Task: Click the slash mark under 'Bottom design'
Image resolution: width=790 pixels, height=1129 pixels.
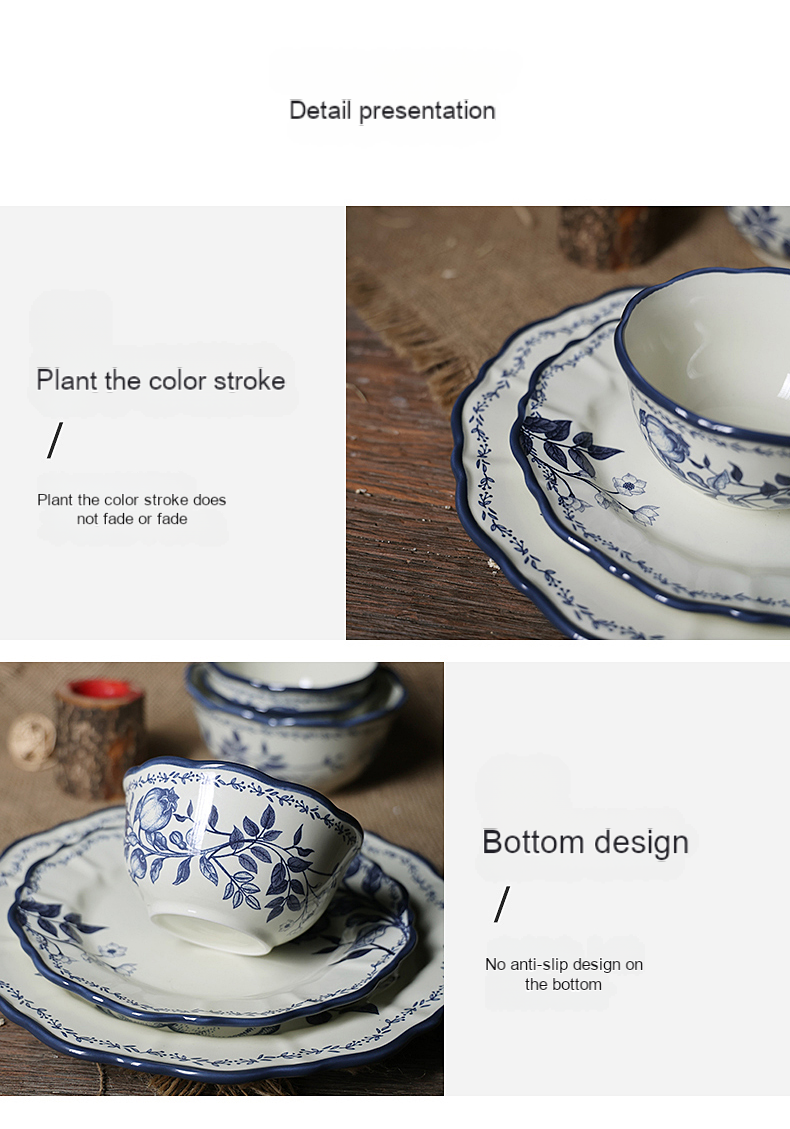Action: 502,904
